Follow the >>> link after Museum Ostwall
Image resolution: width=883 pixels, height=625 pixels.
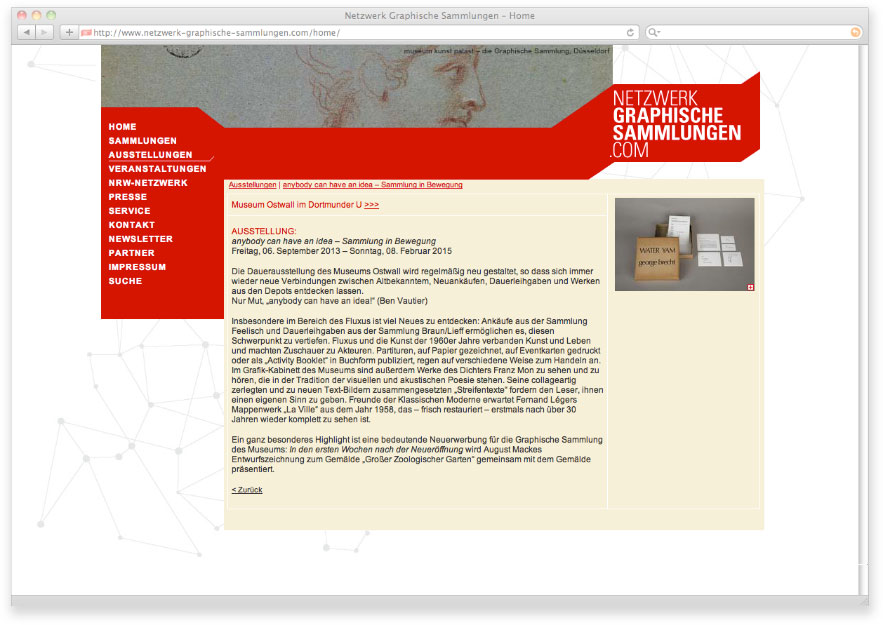pyautogui.click(x=372, y=204)
